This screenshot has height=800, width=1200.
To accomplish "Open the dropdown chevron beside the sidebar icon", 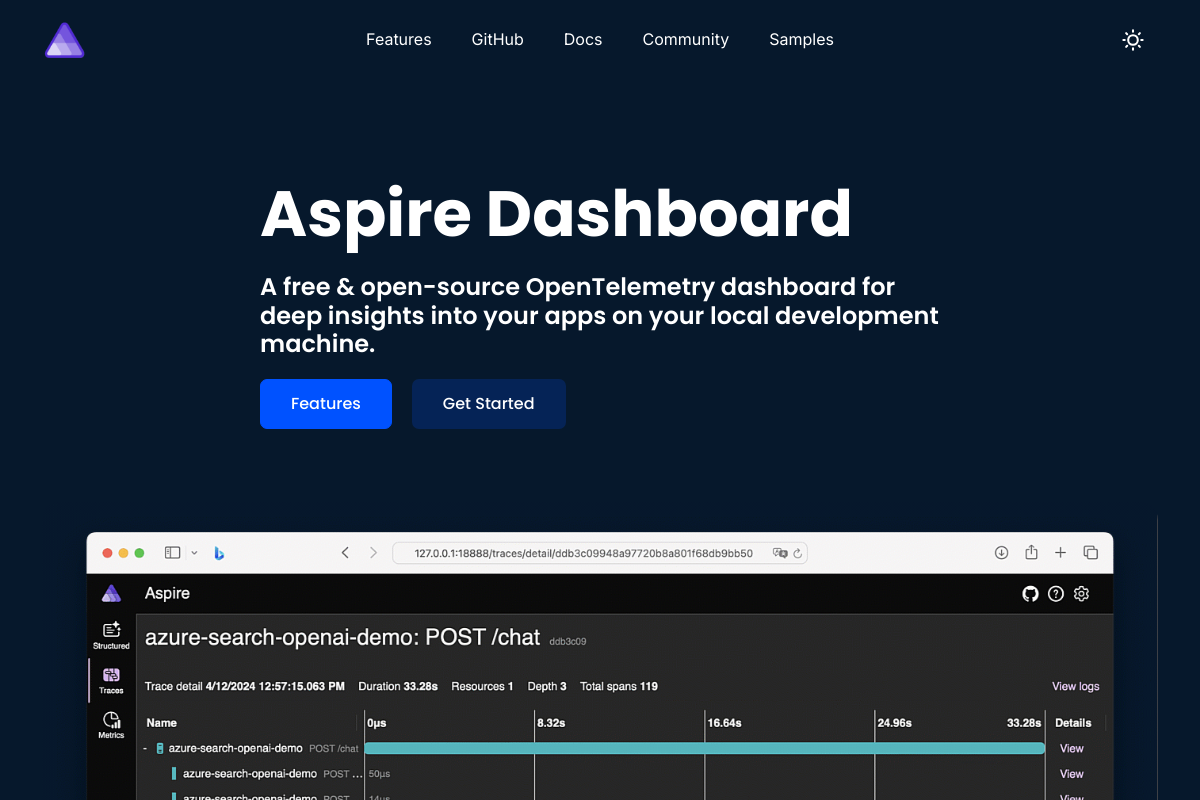I will click(x=194, y=553).
